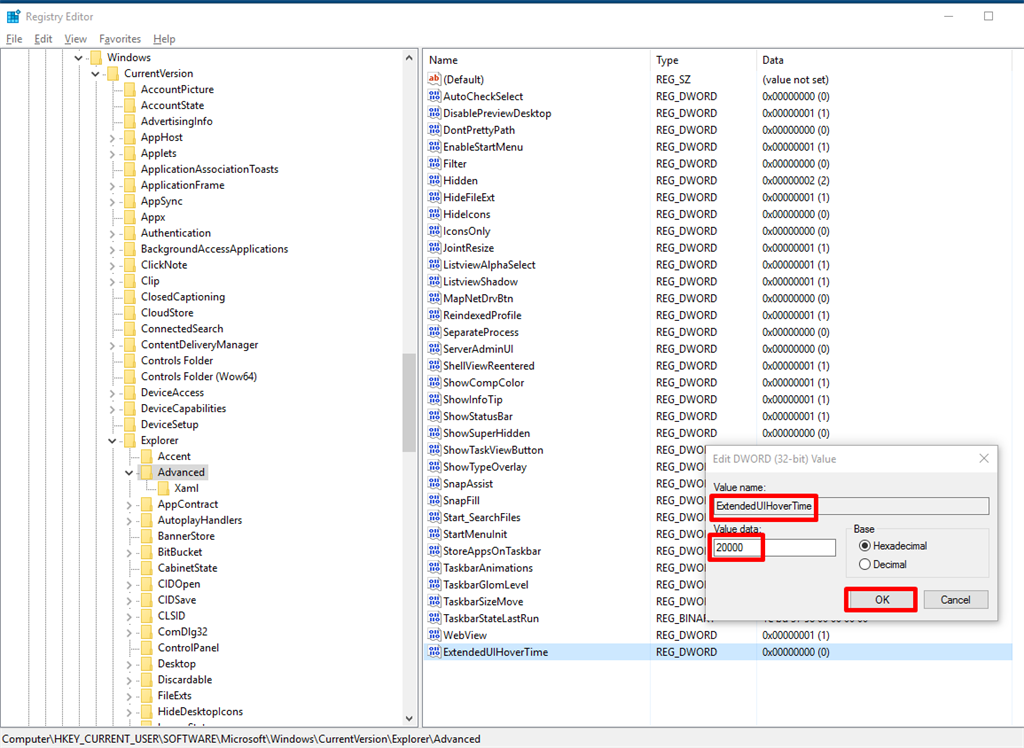
Task: Click the DWORD icon beside IconsOnly
Action: [x=434, y=231]
